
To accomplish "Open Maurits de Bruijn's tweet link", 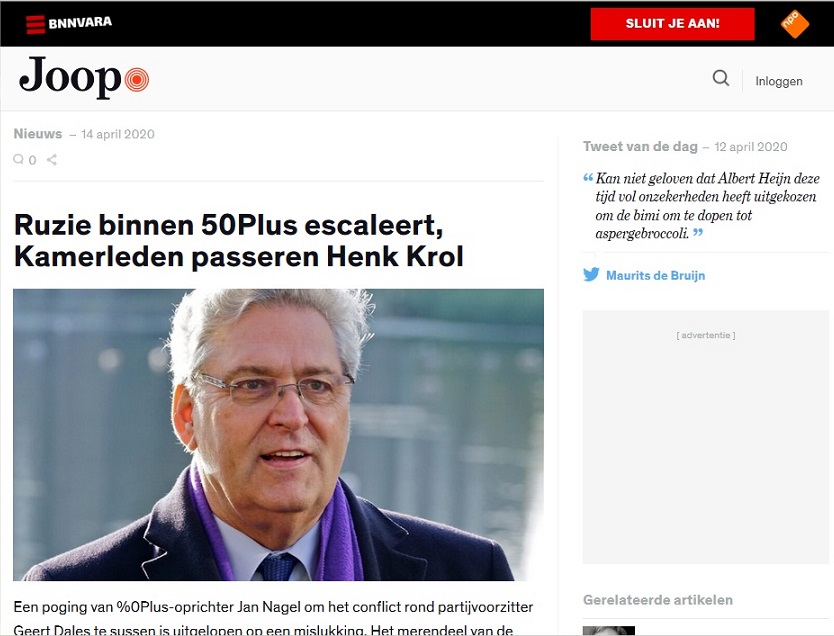I will 655,275.
